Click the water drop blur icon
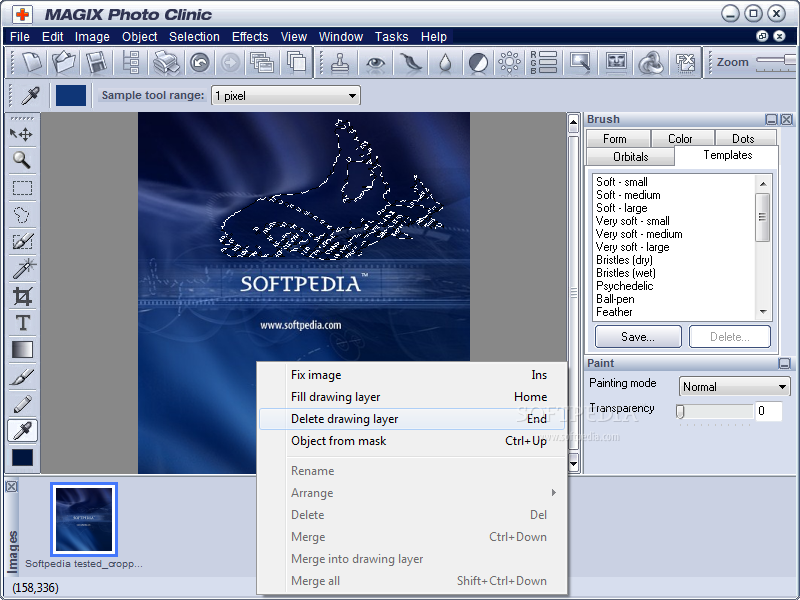 click(x=445, y=63)
